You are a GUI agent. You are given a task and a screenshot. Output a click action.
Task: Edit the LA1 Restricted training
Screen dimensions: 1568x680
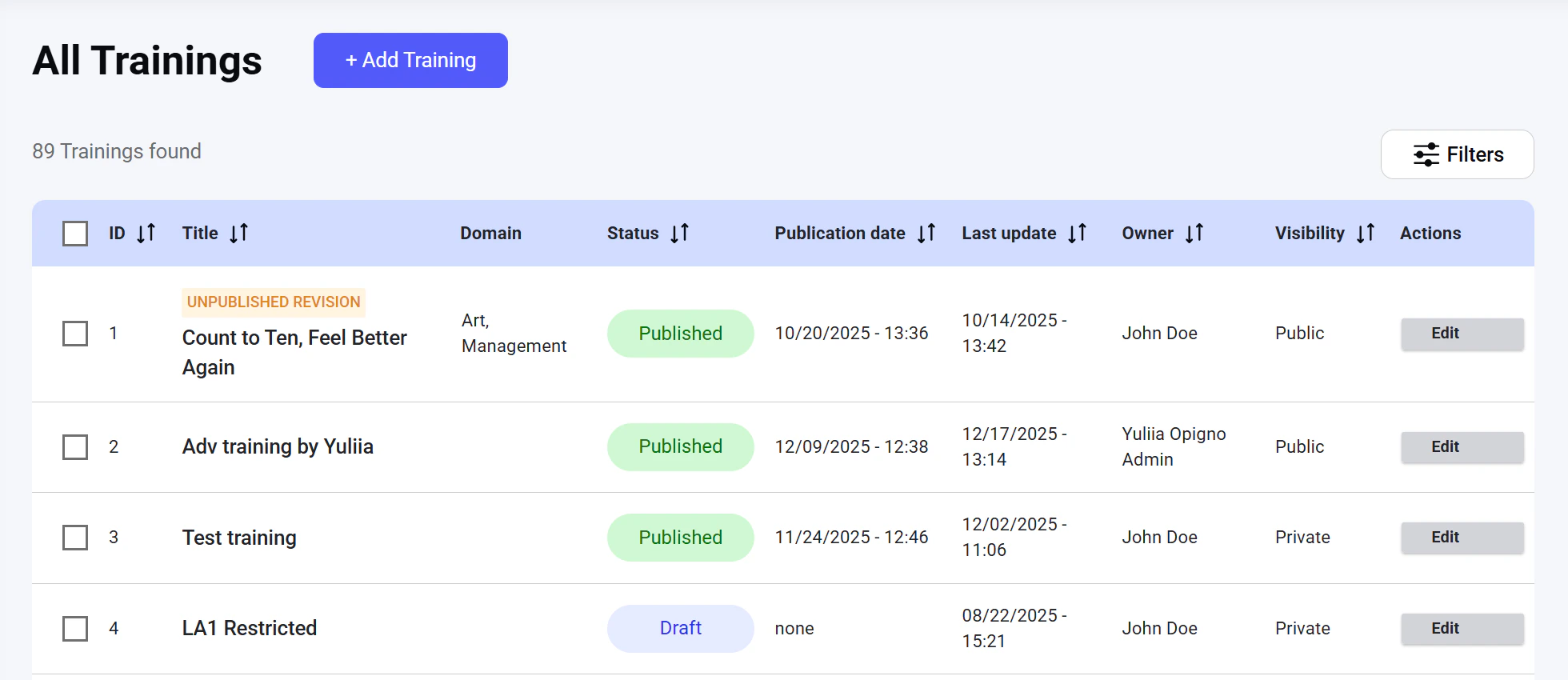[x=1462, y=629]
